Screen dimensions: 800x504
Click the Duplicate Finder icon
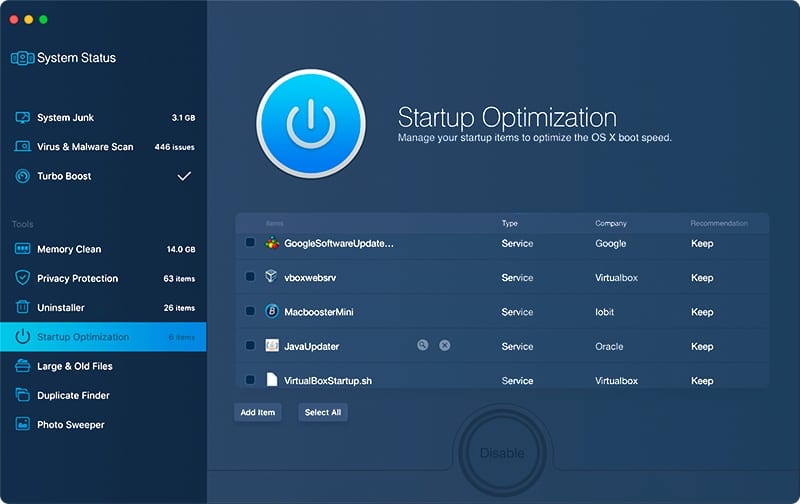pyautogui.click(x=22, y=395)
